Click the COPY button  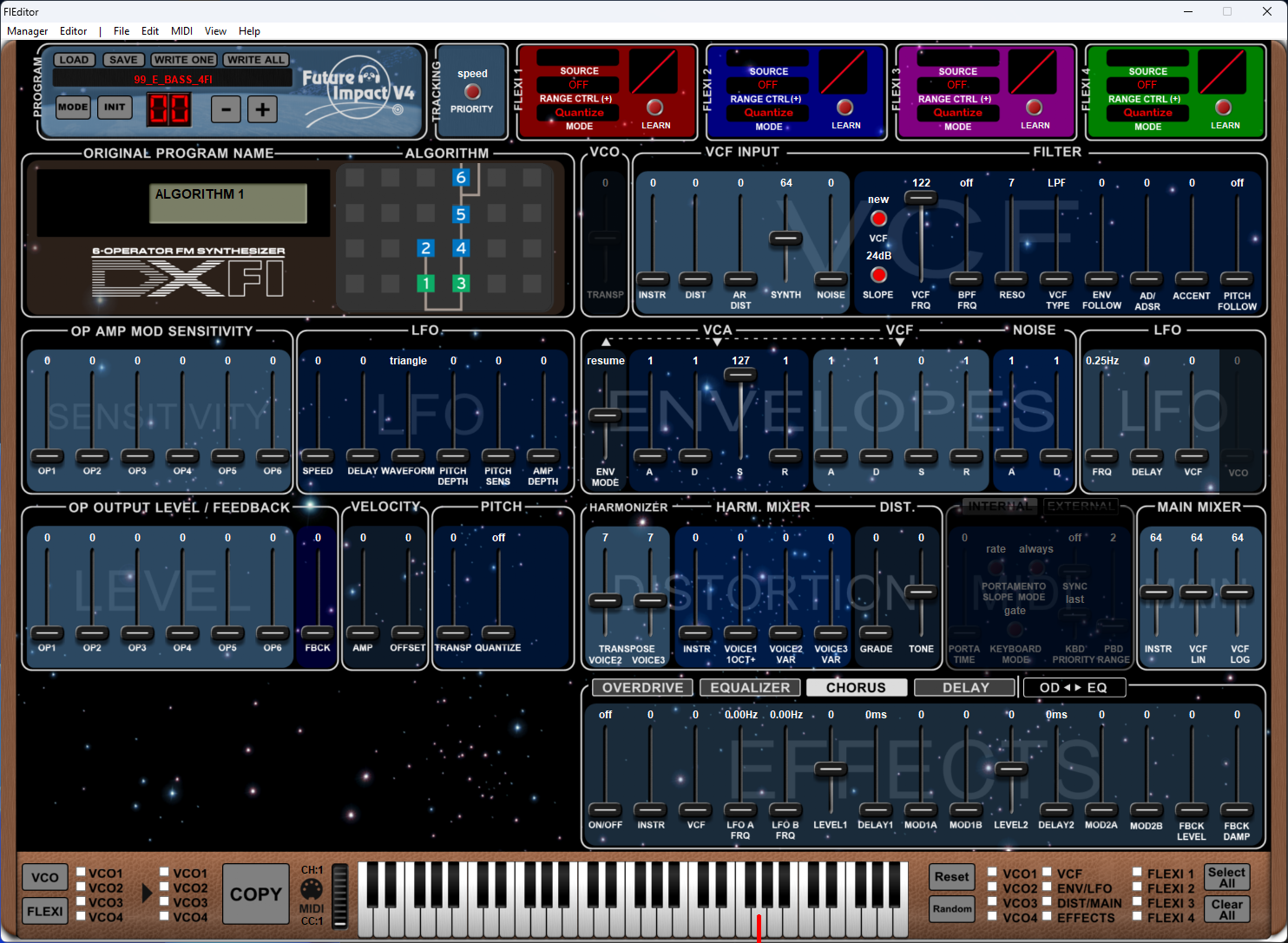tap(256, 894)
